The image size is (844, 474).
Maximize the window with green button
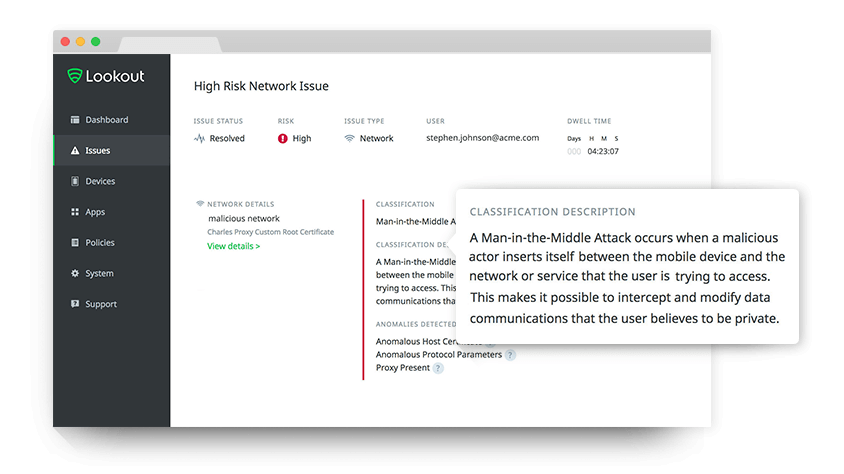[x=95, y=41]
